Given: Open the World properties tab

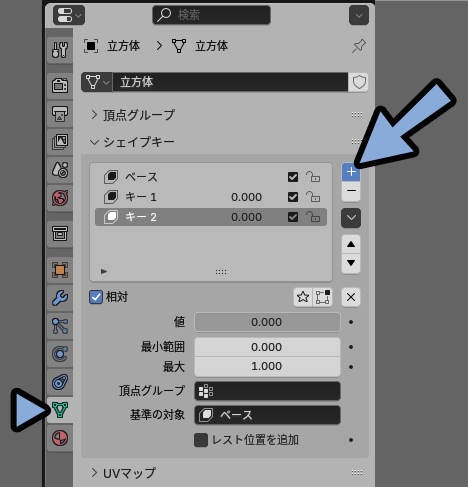Looking at the screenshot, I should [60, 198].
